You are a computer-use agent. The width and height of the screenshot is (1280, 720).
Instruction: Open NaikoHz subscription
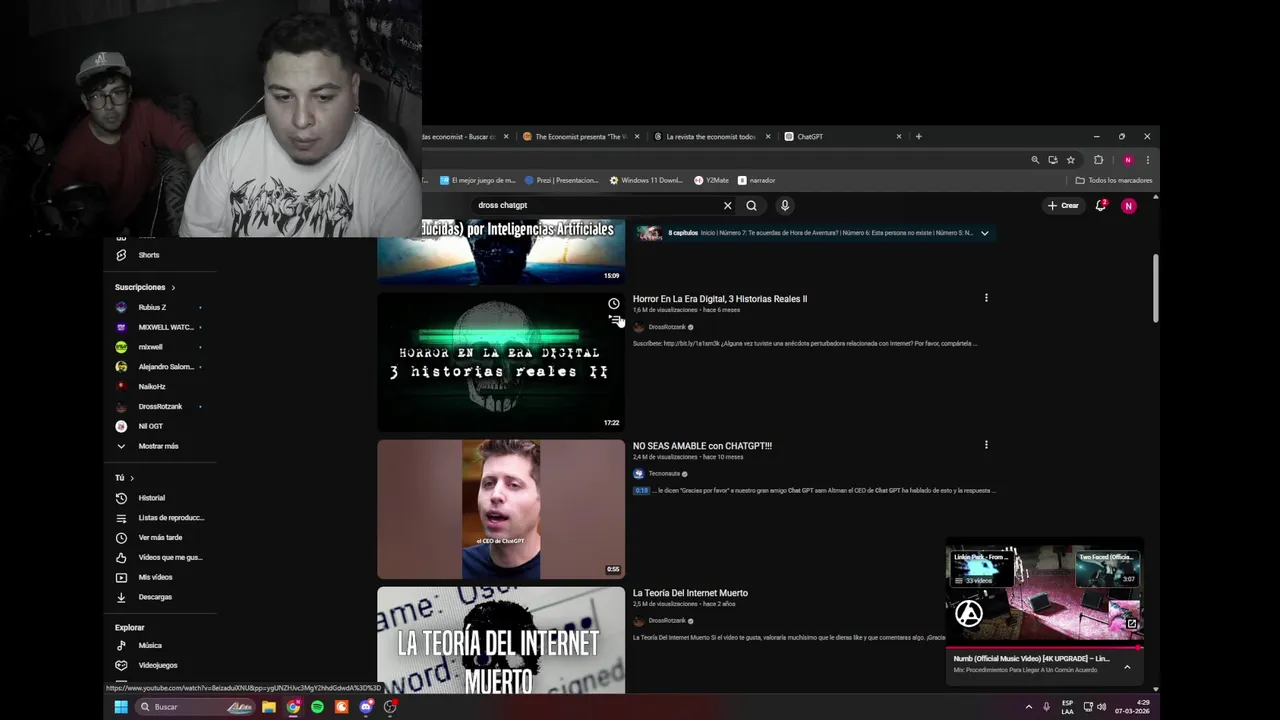tap(152, 387)
